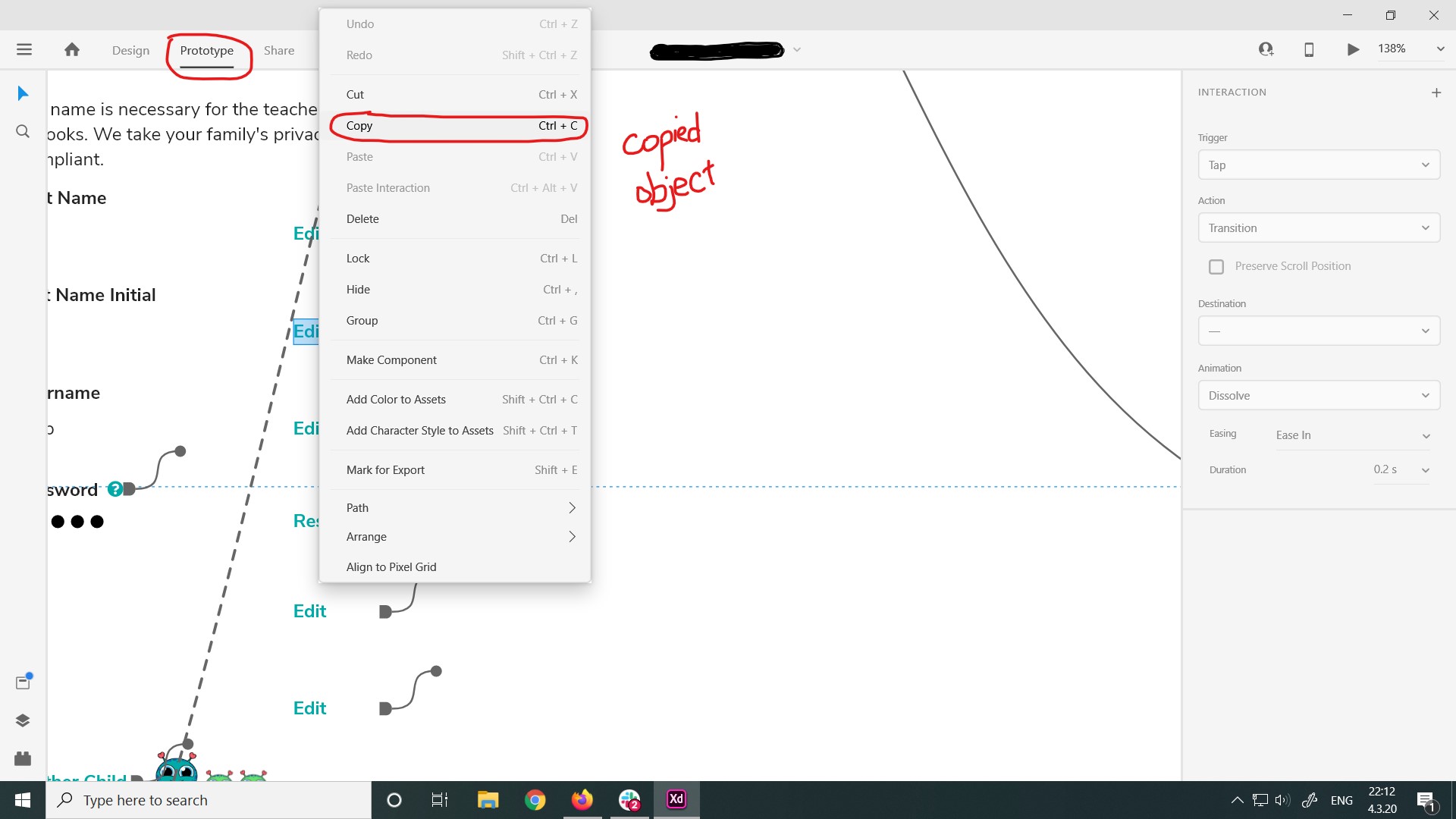Open the hamburger main menu
This screenshot has width=1456, height=819.
[24, 49]
